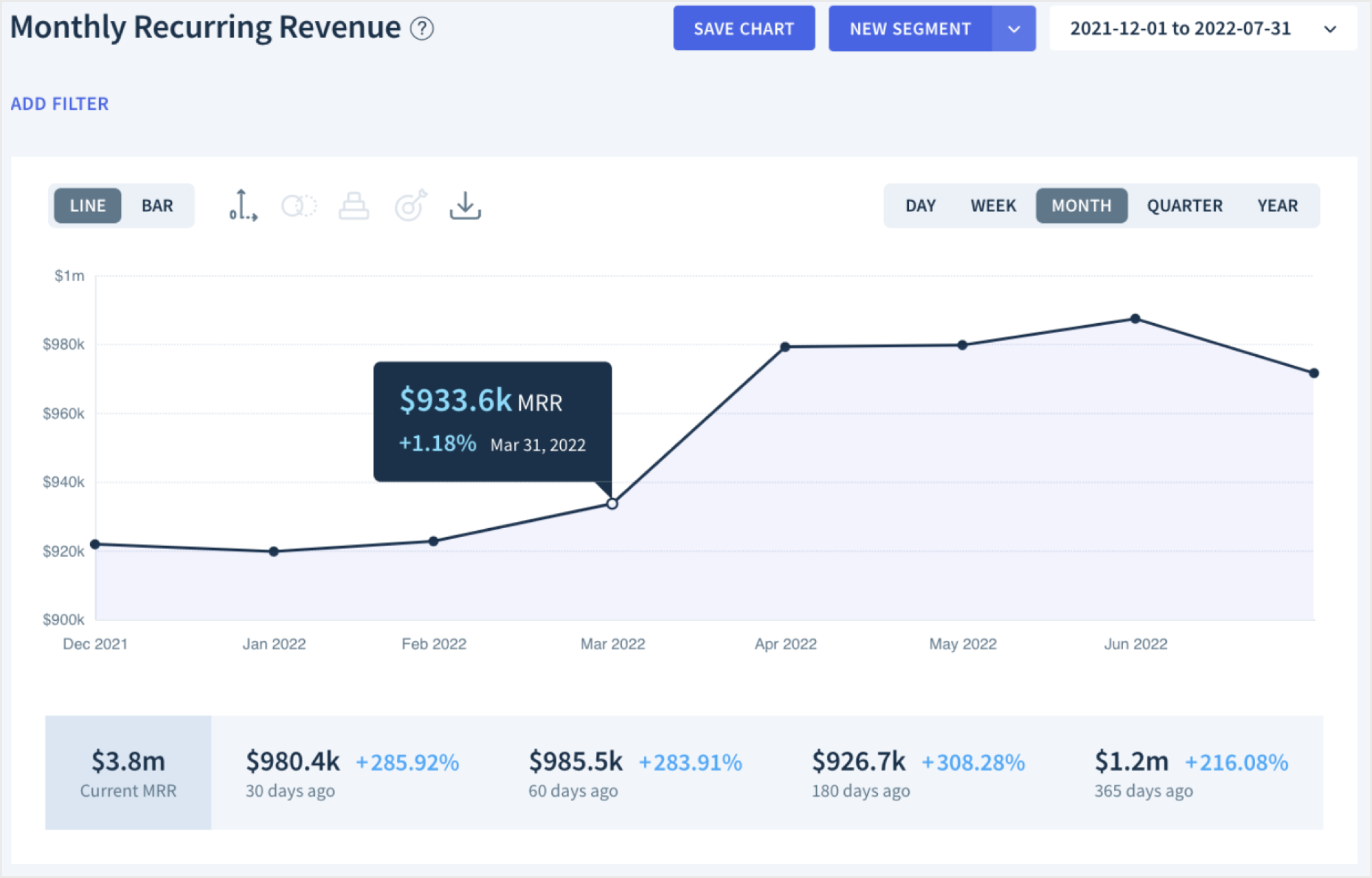Select the MONTH interval
This screenshot has height=878, width=1372.
point(1081,206)
